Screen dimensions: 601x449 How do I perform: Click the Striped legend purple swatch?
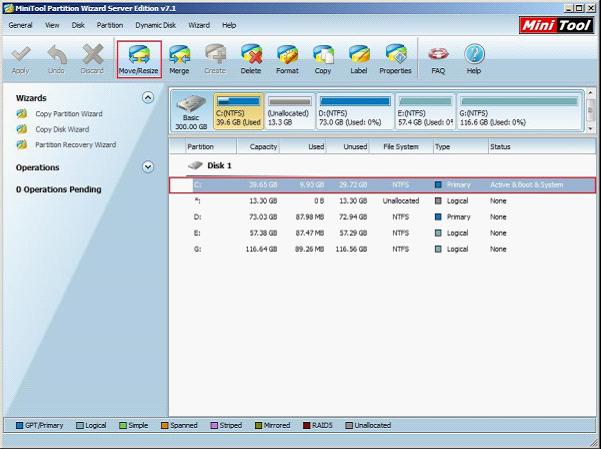[x=214, y=425]
